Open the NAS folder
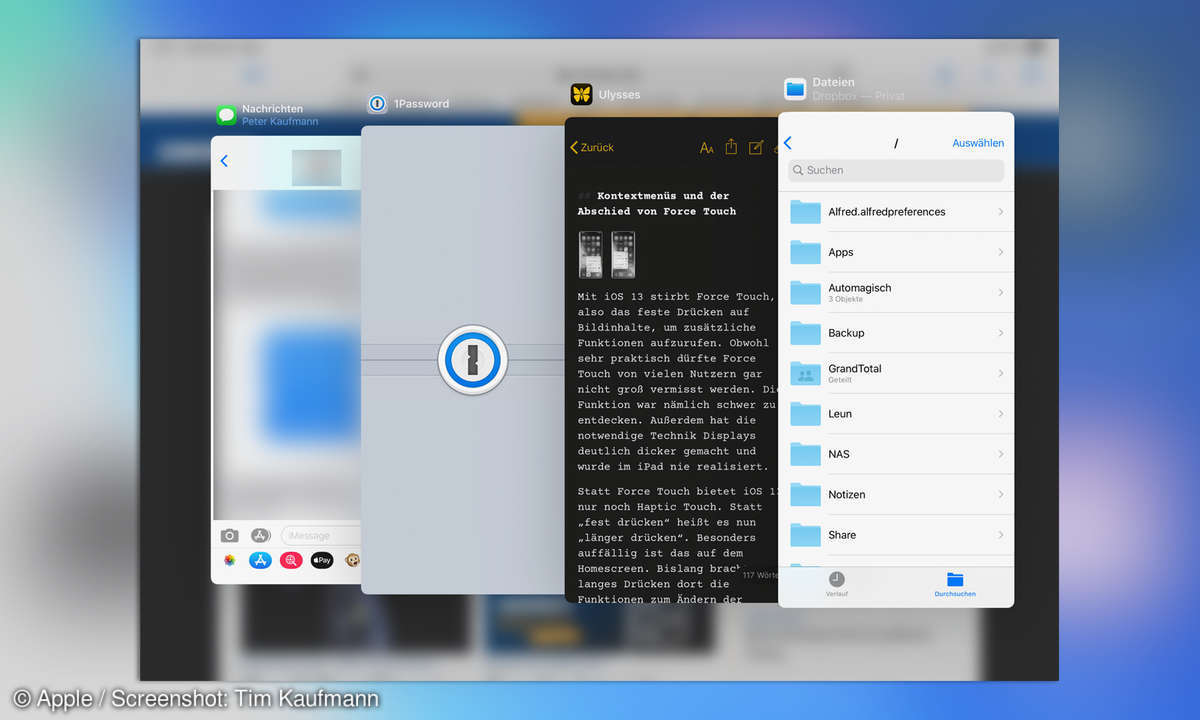 pos(896,454)
